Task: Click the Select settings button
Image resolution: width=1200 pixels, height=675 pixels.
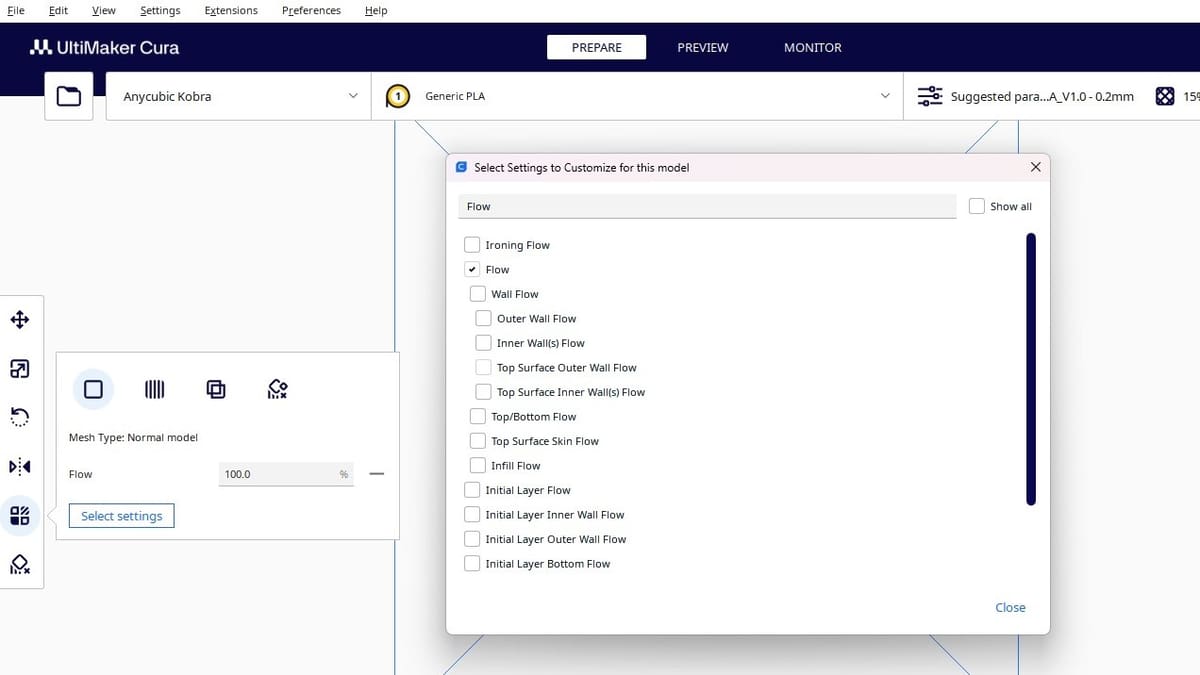Action: [121, 516]
